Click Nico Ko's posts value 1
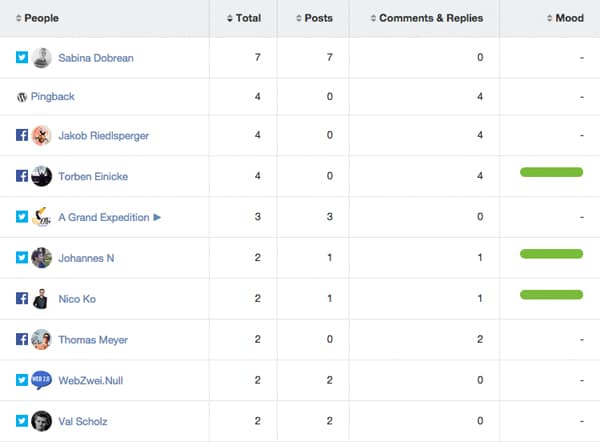 (x=329, y=298)
